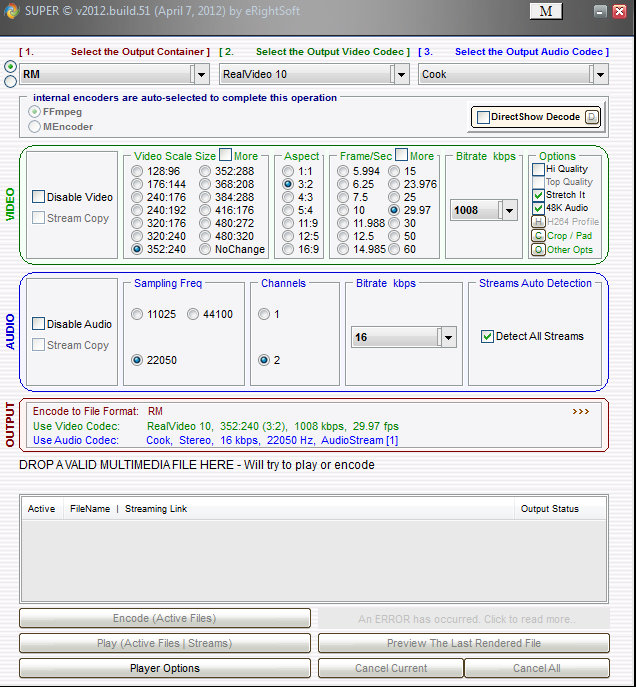Check Disable Audio

click(38, 324)
